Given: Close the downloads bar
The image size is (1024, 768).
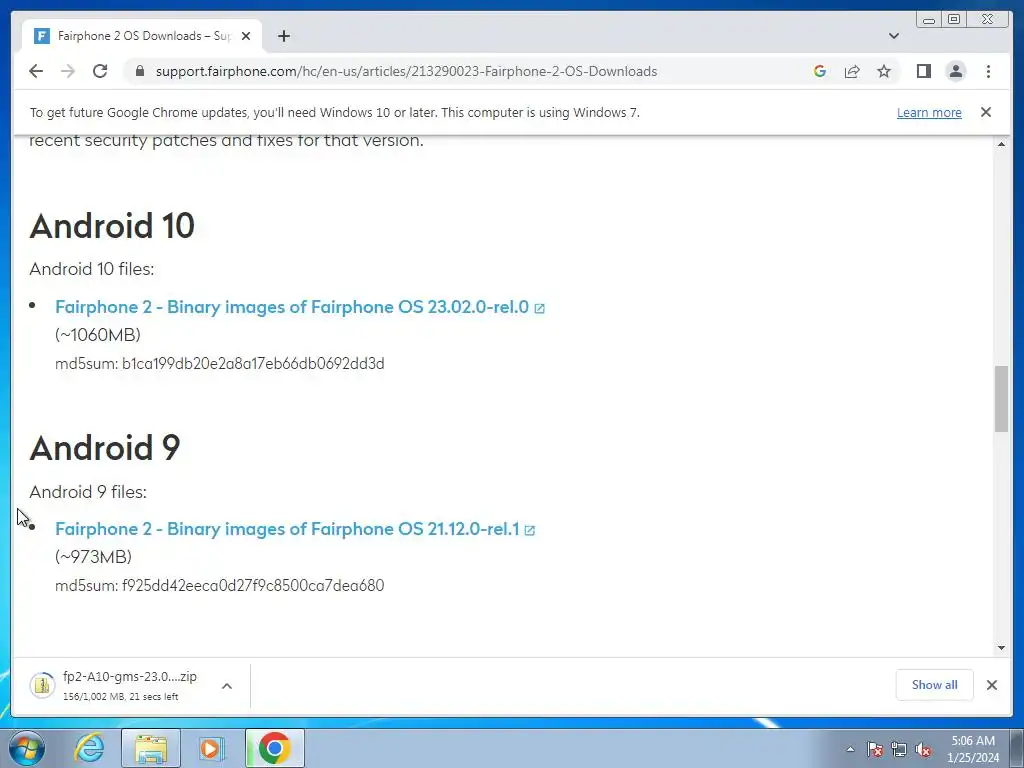Looking at the screenshot, I should (x=991, y=684).
